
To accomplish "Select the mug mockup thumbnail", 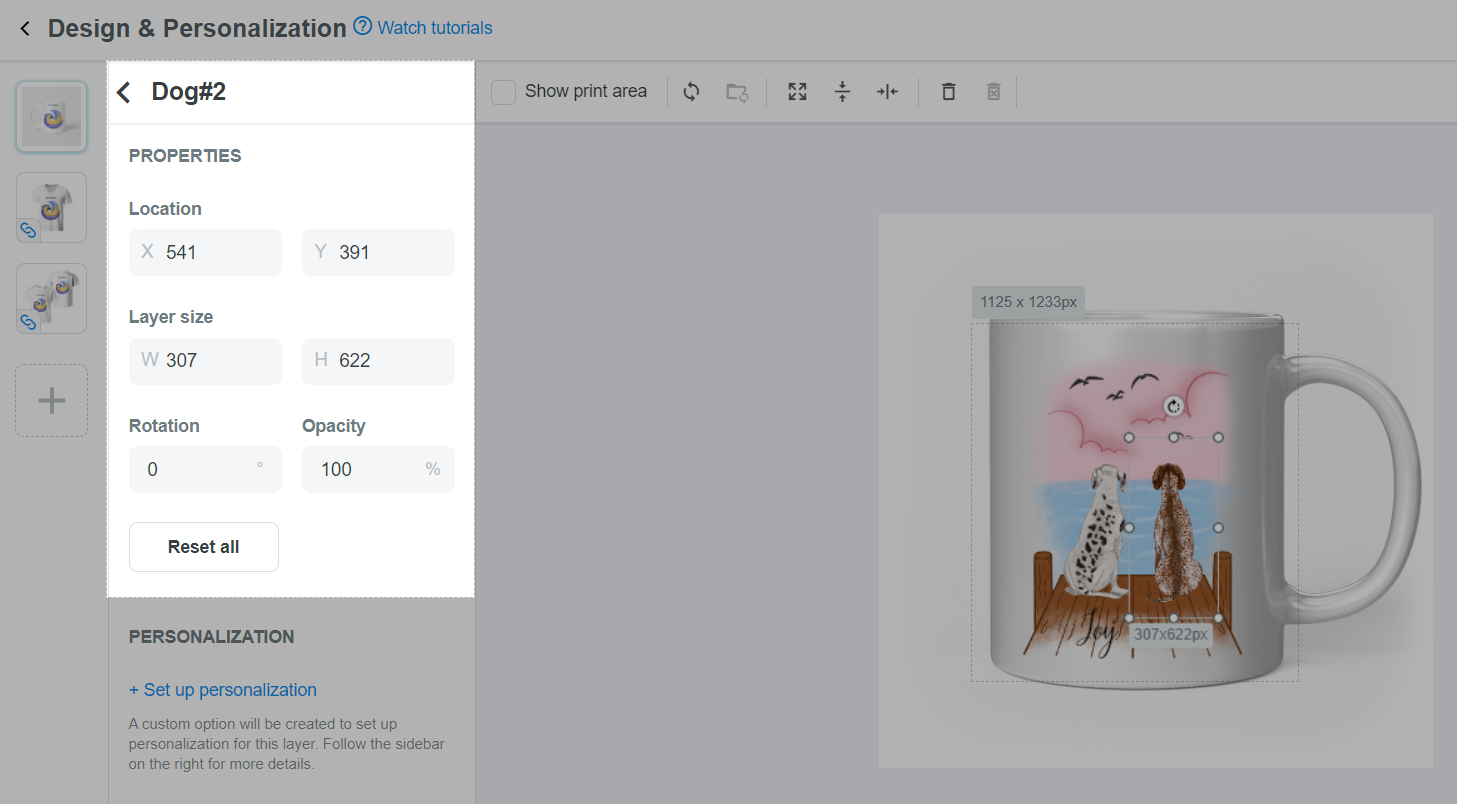I will coord(51,117).
